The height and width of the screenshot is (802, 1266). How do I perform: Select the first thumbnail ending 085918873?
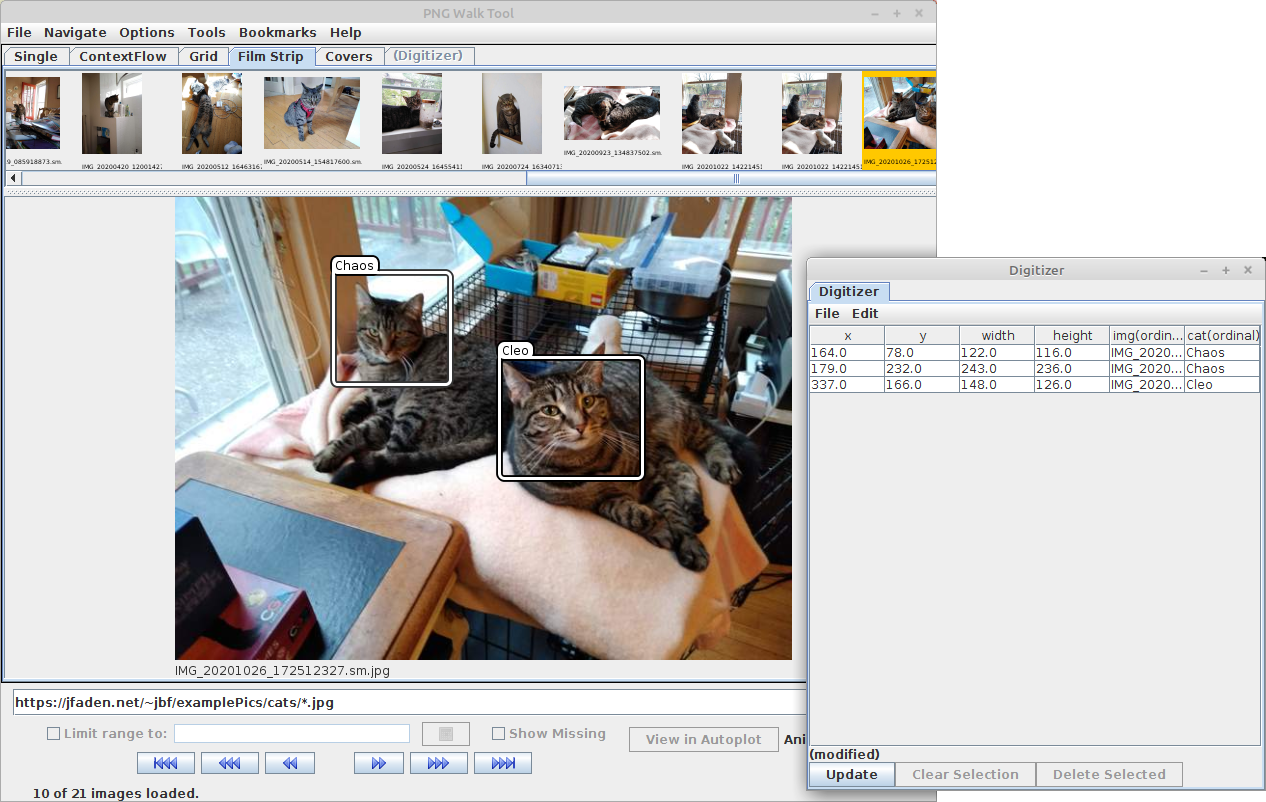click(x=33, y=113)
